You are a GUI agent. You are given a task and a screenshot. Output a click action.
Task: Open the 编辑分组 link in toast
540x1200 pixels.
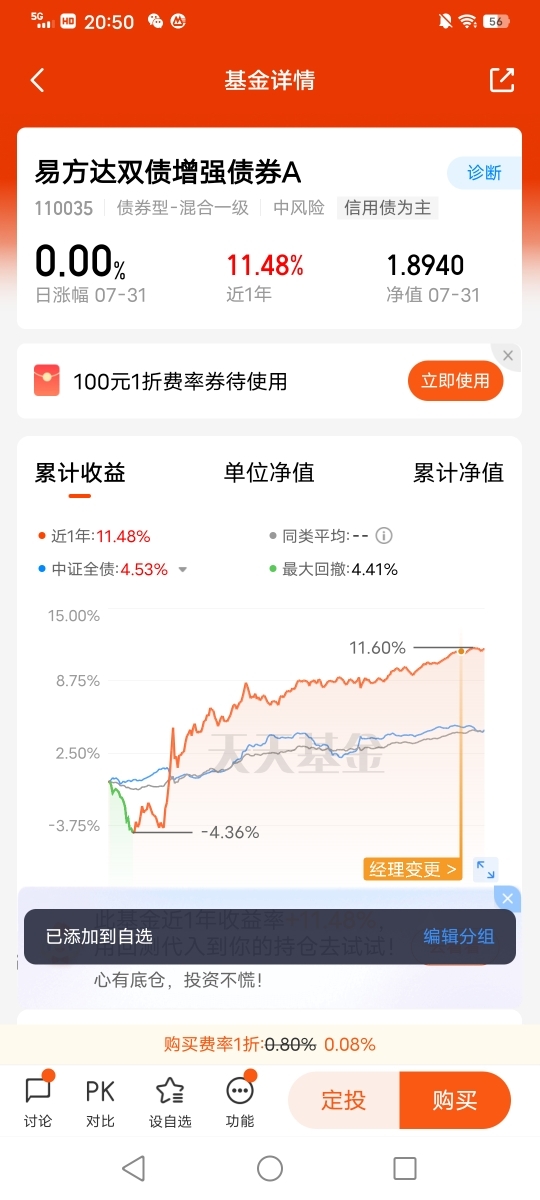[459, 936]
